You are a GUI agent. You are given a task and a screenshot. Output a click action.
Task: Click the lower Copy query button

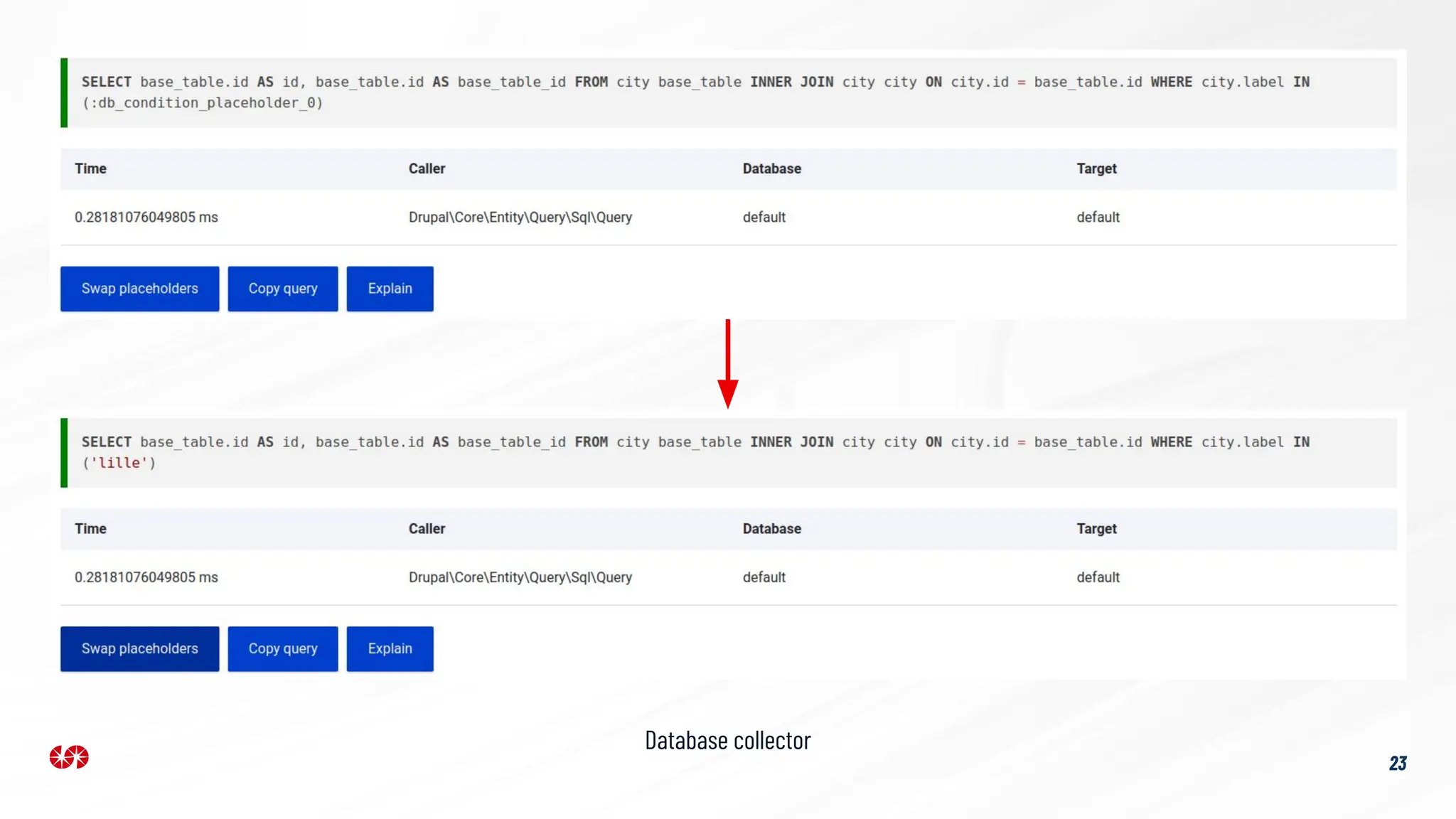[283, 648]
